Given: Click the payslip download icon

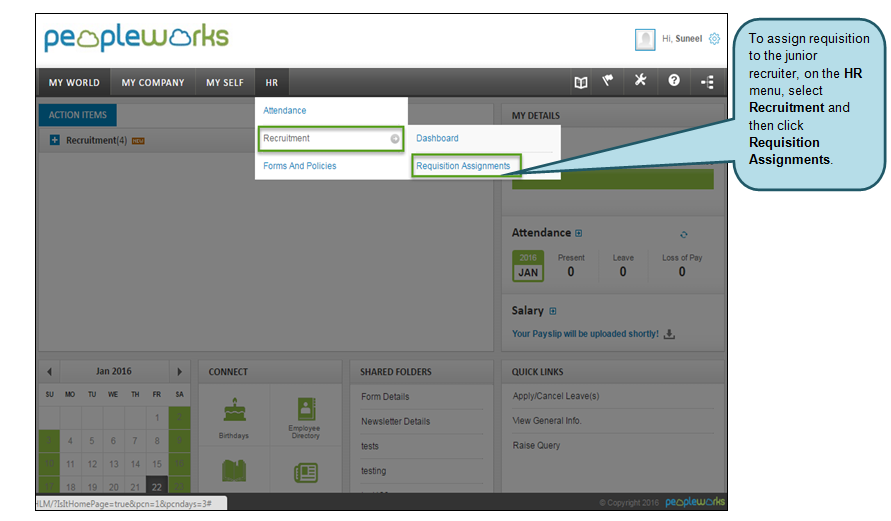Looking at the screenshot, I should point(669,334).
